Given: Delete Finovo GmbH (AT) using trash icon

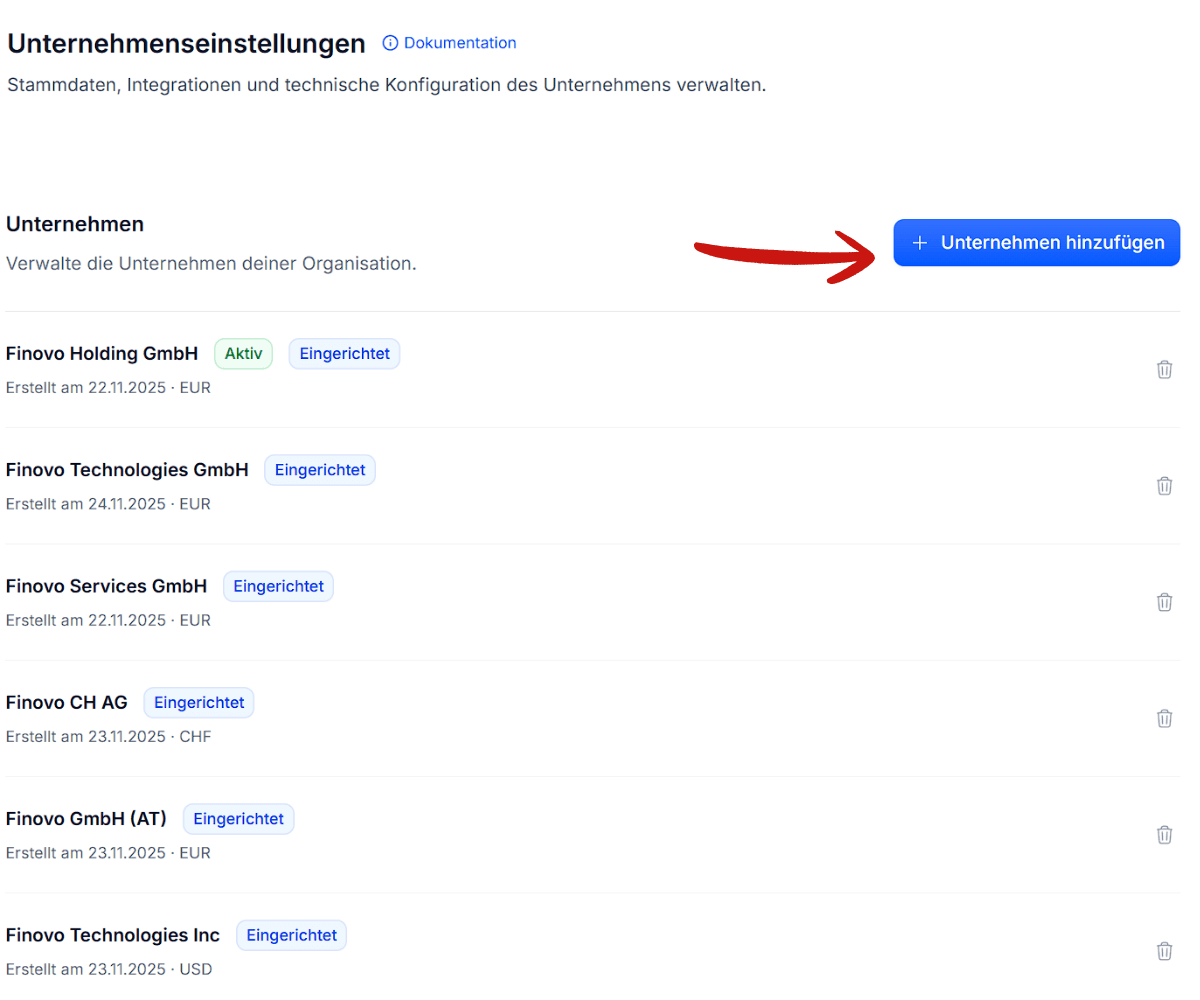Looking at the screenshot, I should [1164, 835].
